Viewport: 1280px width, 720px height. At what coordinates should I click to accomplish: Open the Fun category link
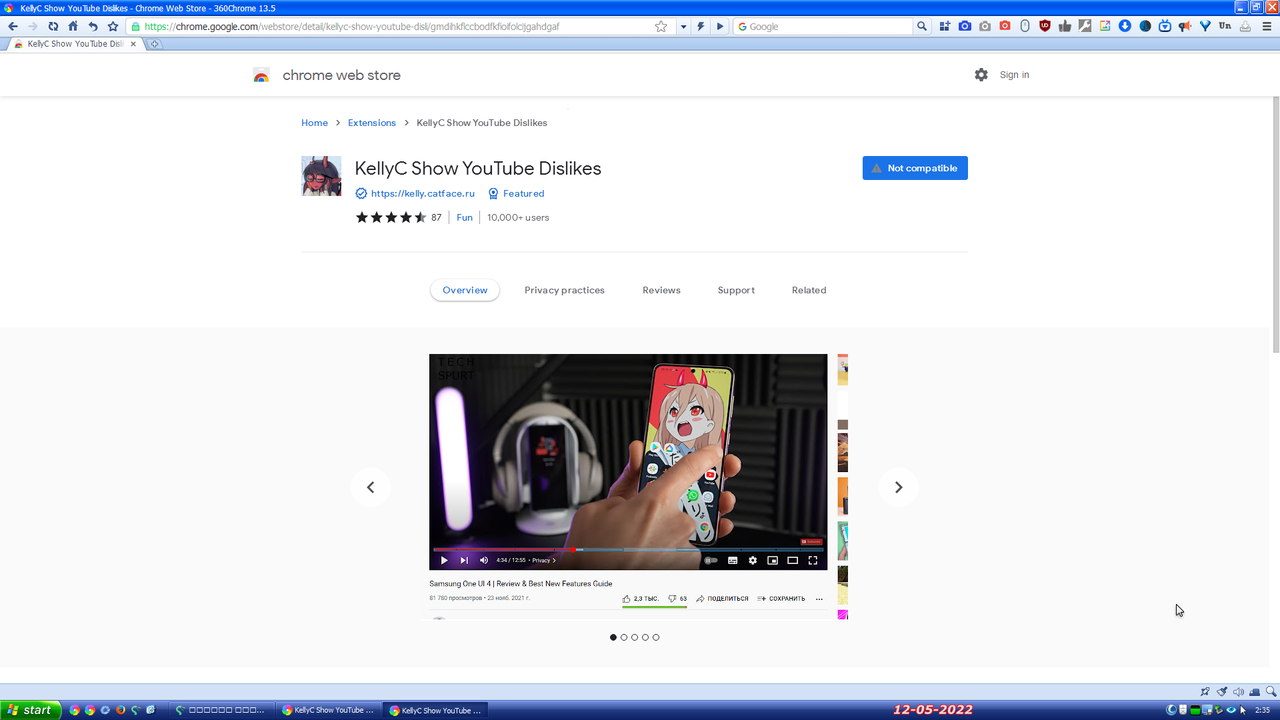click(465, 217)
